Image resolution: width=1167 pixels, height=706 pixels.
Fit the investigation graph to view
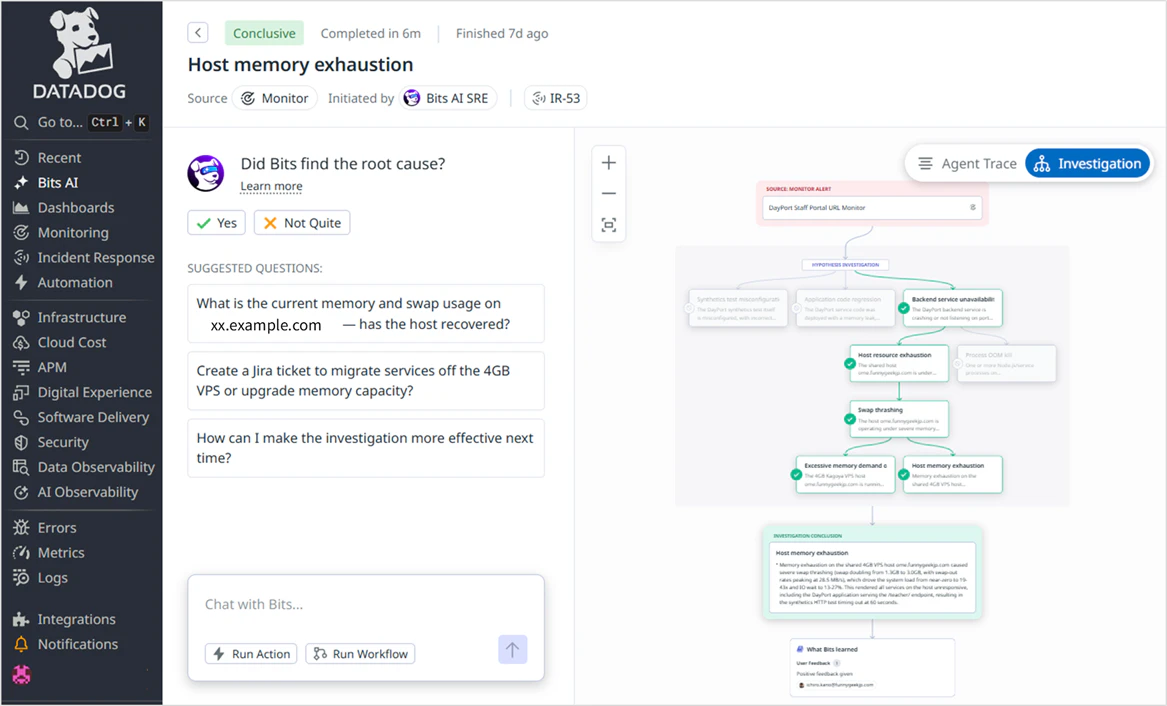609,225
